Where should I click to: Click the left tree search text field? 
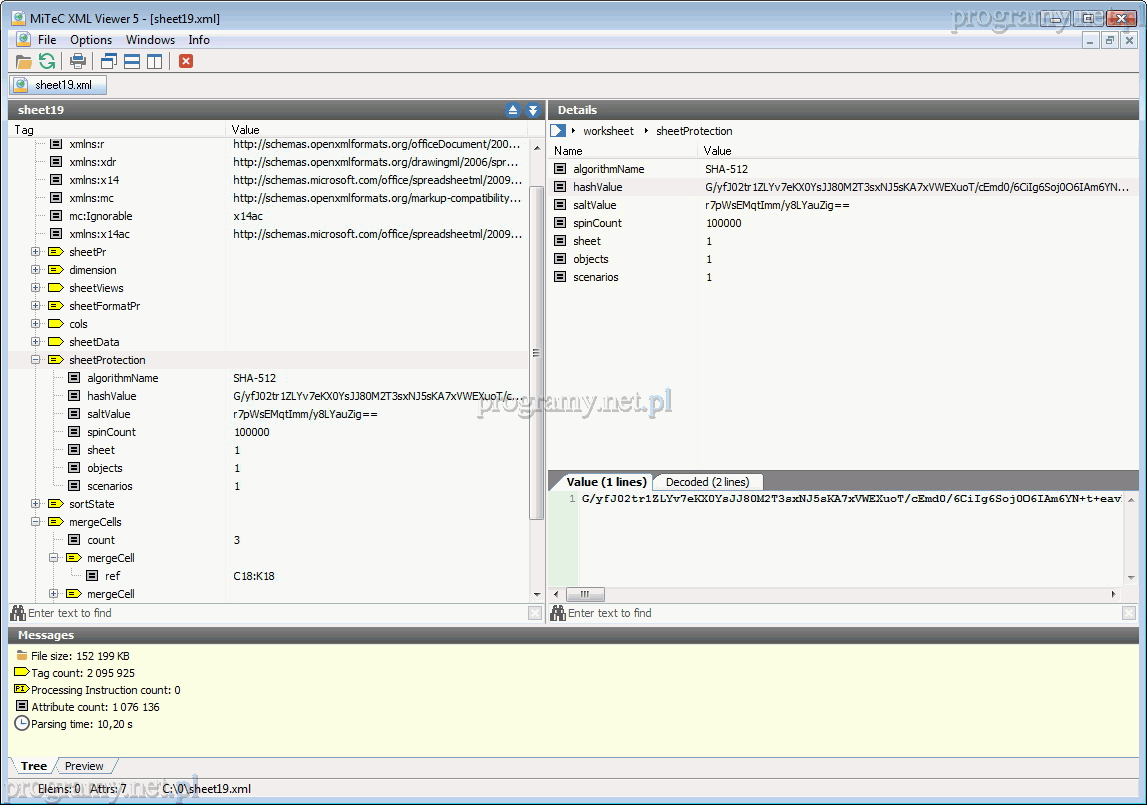(x=270, y=613)
